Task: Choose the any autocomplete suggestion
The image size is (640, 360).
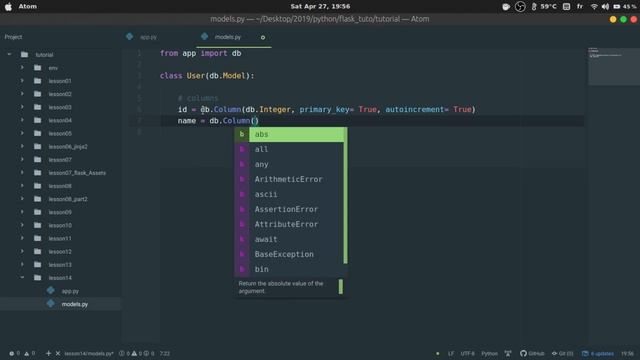Action: 289,164
